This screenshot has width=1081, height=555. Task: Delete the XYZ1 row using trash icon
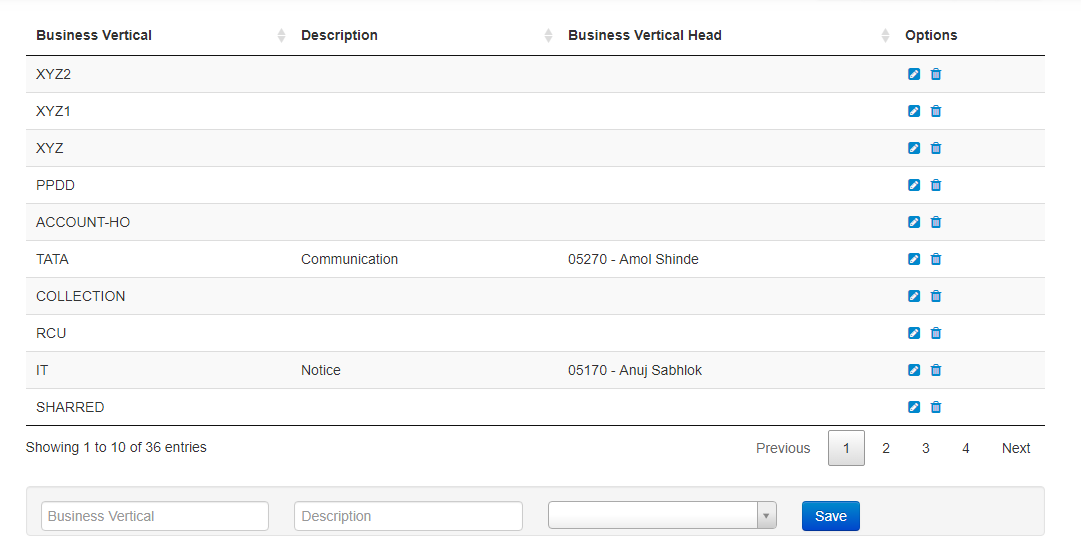pos(936,111)
